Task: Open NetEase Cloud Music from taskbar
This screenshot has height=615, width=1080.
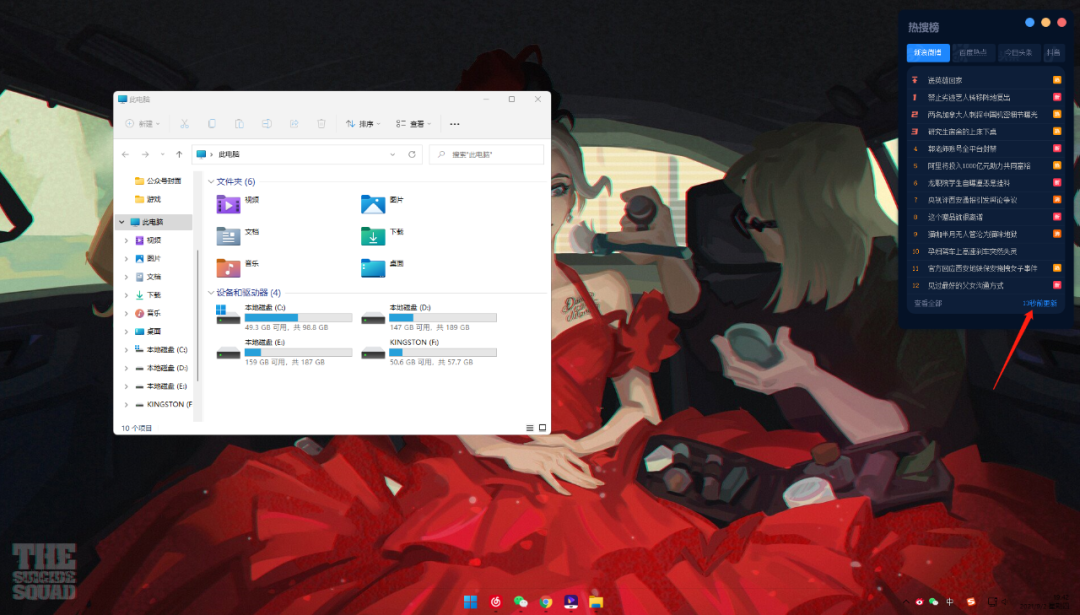Action: click(x=495, y=602)
